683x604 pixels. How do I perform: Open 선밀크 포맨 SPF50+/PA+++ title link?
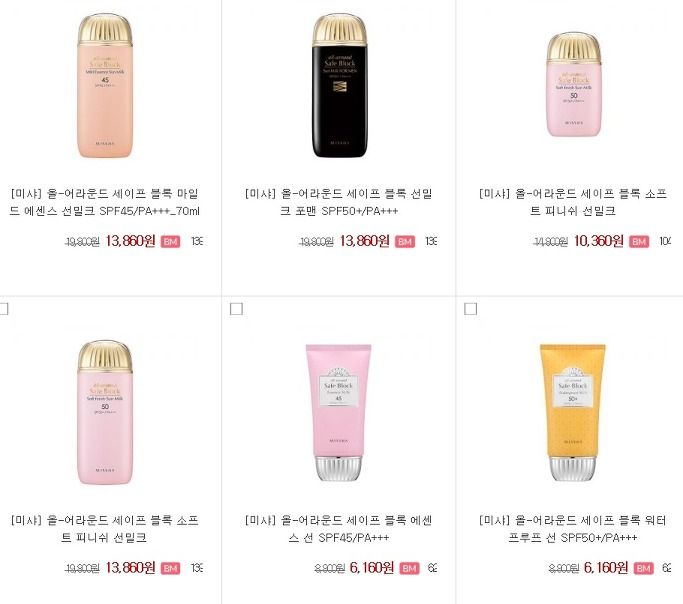[339, 202]
